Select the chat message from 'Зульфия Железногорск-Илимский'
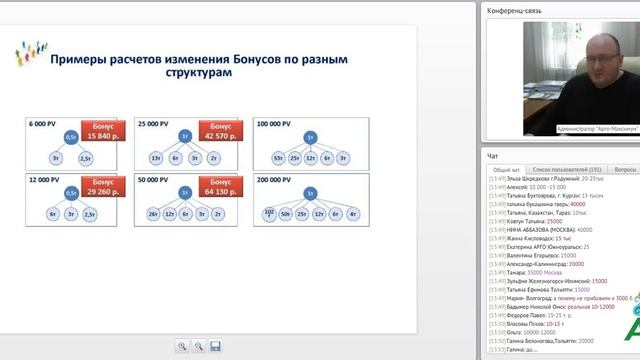The width and height of the screenshot is (640, 360). [548, 282]
